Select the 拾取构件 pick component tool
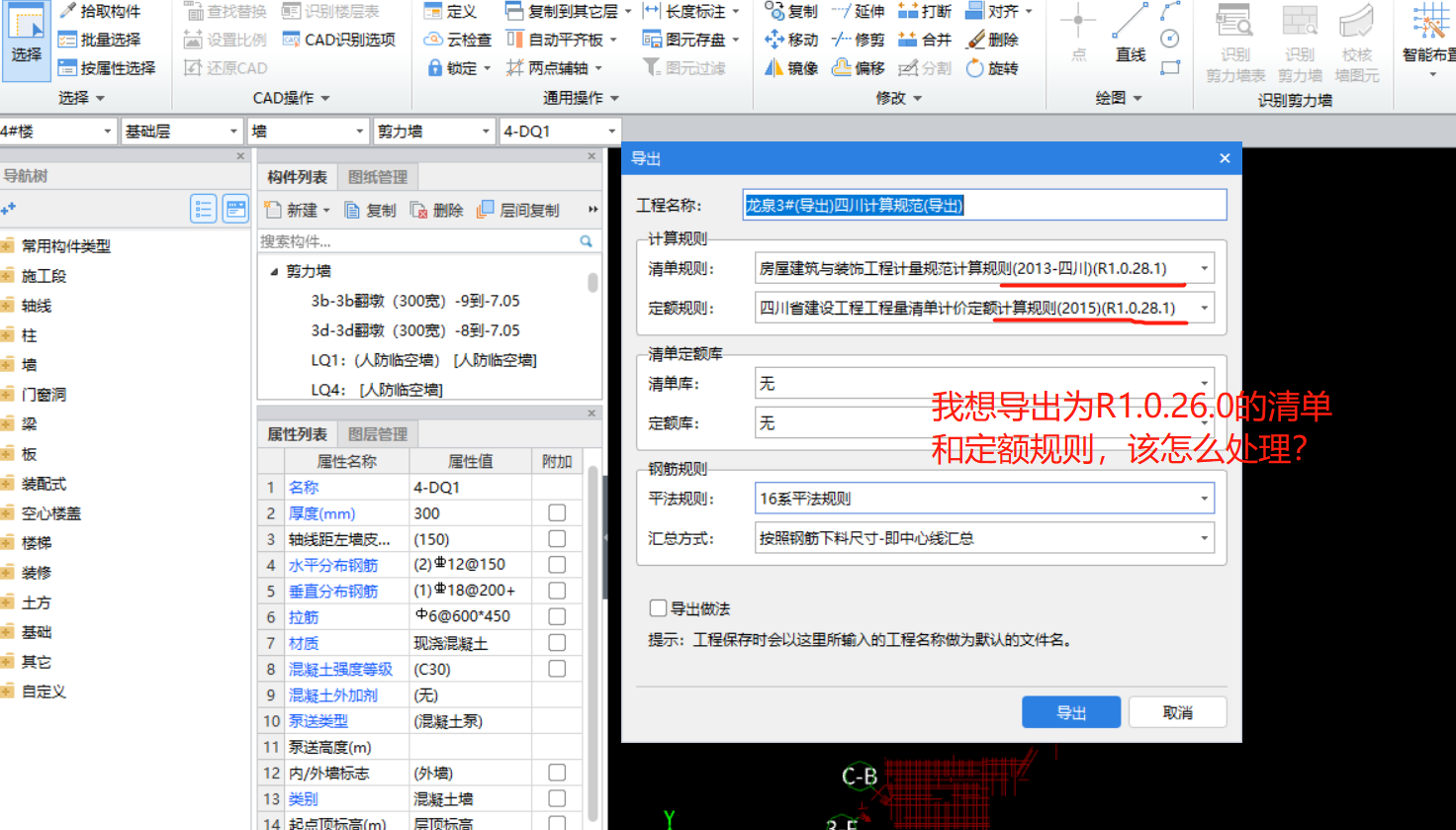Screen dimensions: 1456x830 click(100, 11)
